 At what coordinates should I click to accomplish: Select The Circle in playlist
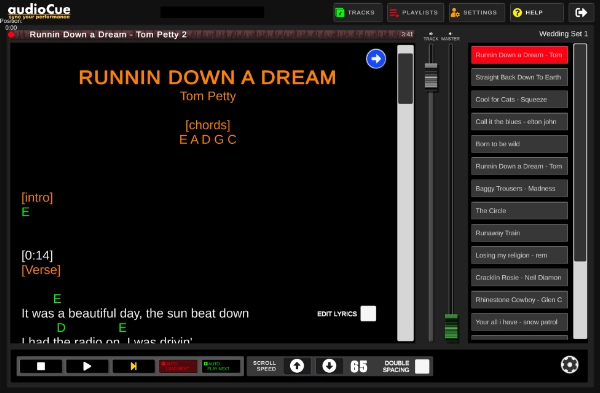[x=519, y=210]
